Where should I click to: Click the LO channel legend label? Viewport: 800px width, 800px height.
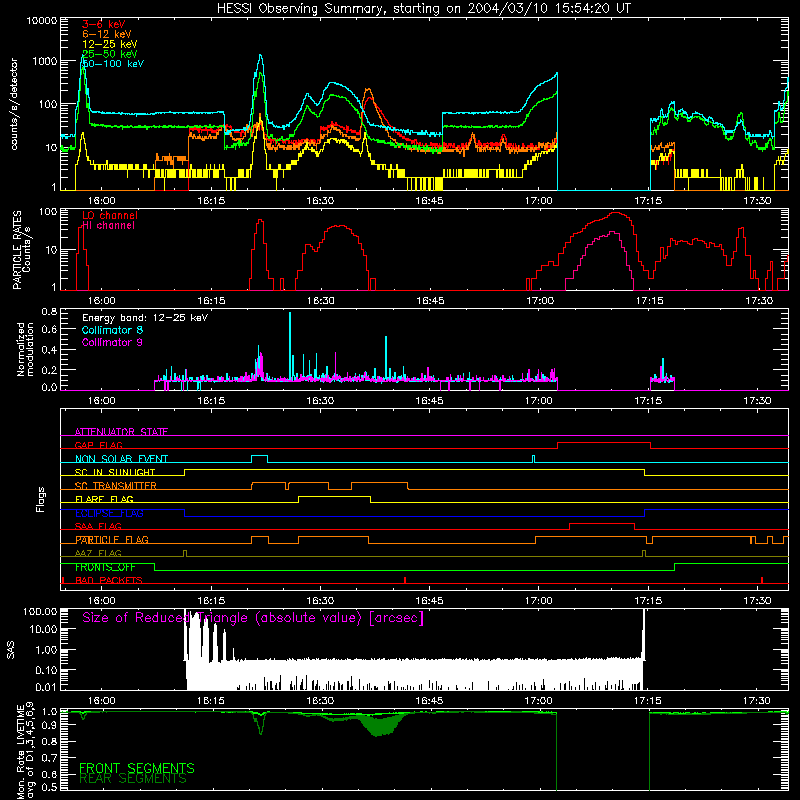click(x=110, y=215)
